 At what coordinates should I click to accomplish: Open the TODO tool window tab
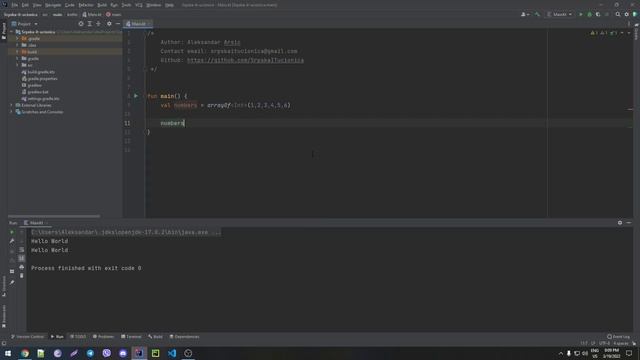pyautogui.click(x=78, y=337)
